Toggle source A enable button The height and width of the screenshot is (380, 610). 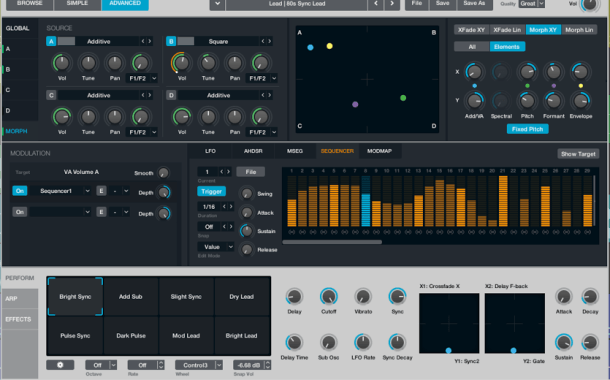point(51,41)
